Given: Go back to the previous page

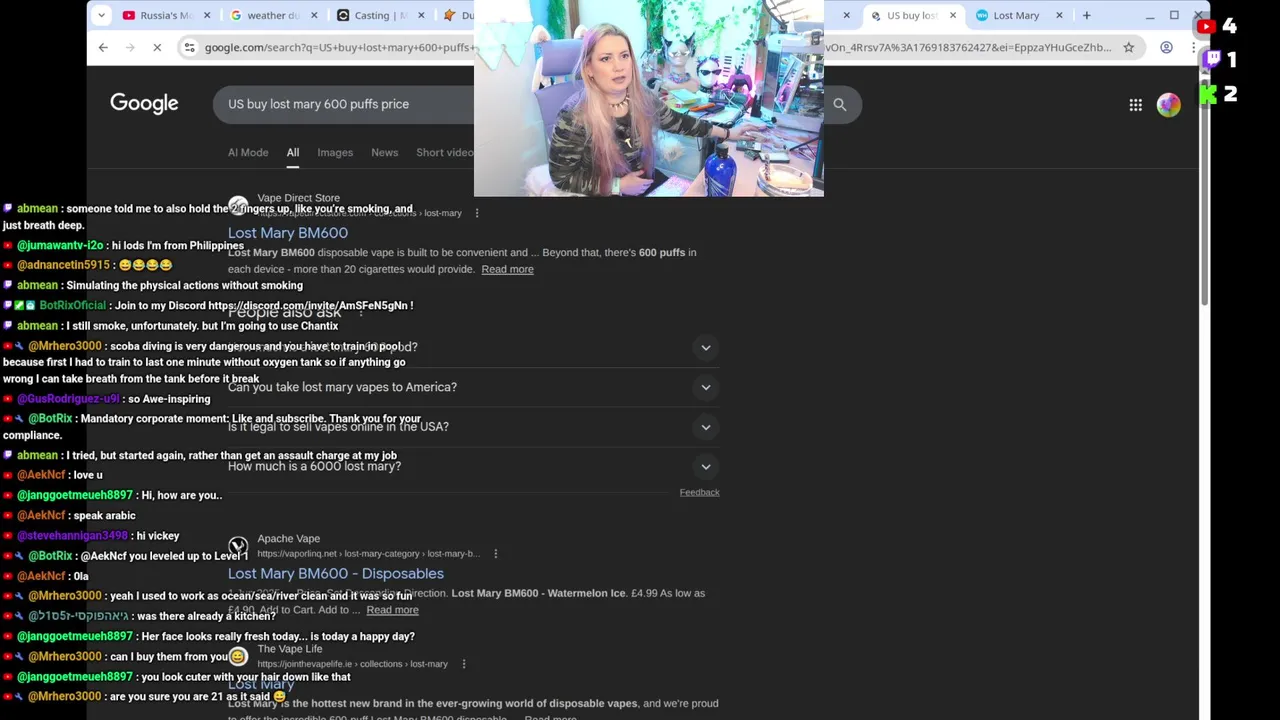Looking at the screenshot, I should (103, 47).
